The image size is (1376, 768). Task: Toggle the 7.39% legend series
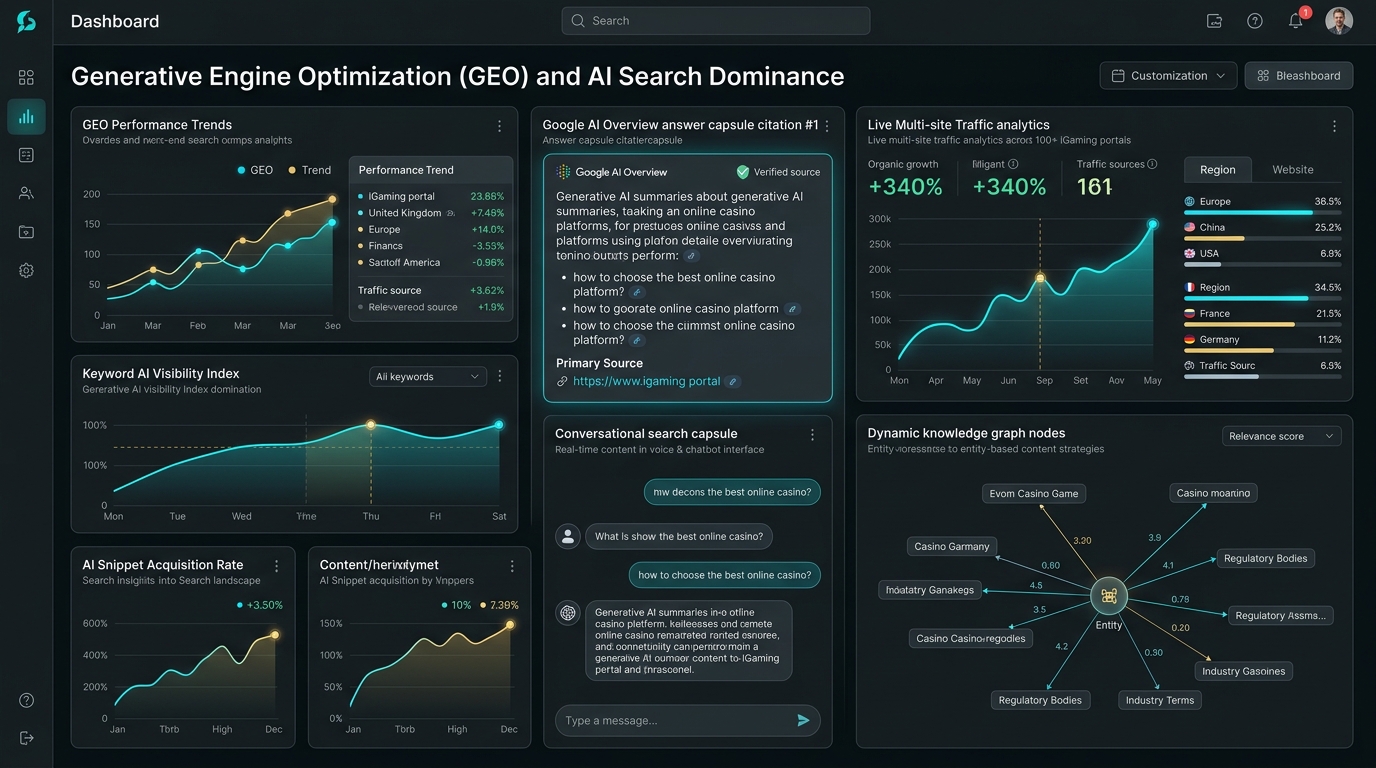(x=500, y=605)
